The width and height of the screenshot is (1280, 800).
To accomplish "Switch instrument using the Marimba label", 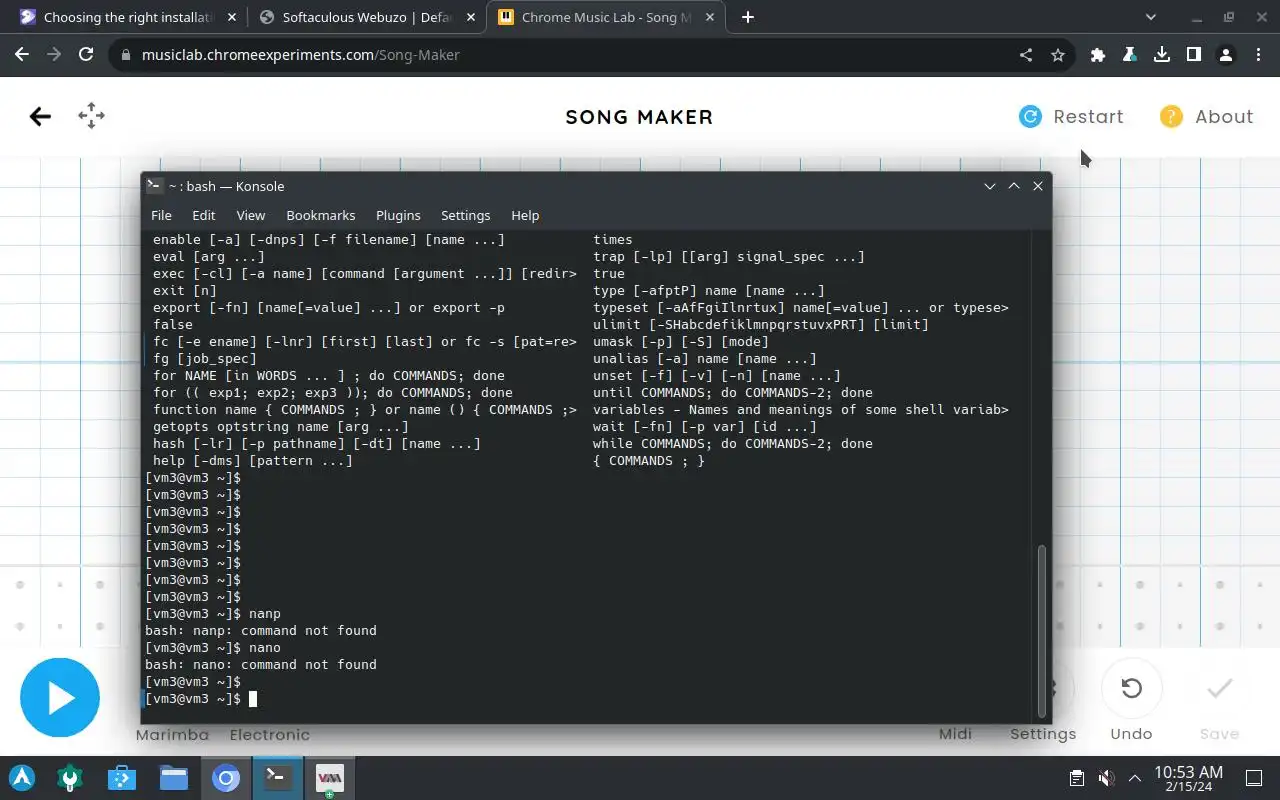I will [x=172, y=735].
